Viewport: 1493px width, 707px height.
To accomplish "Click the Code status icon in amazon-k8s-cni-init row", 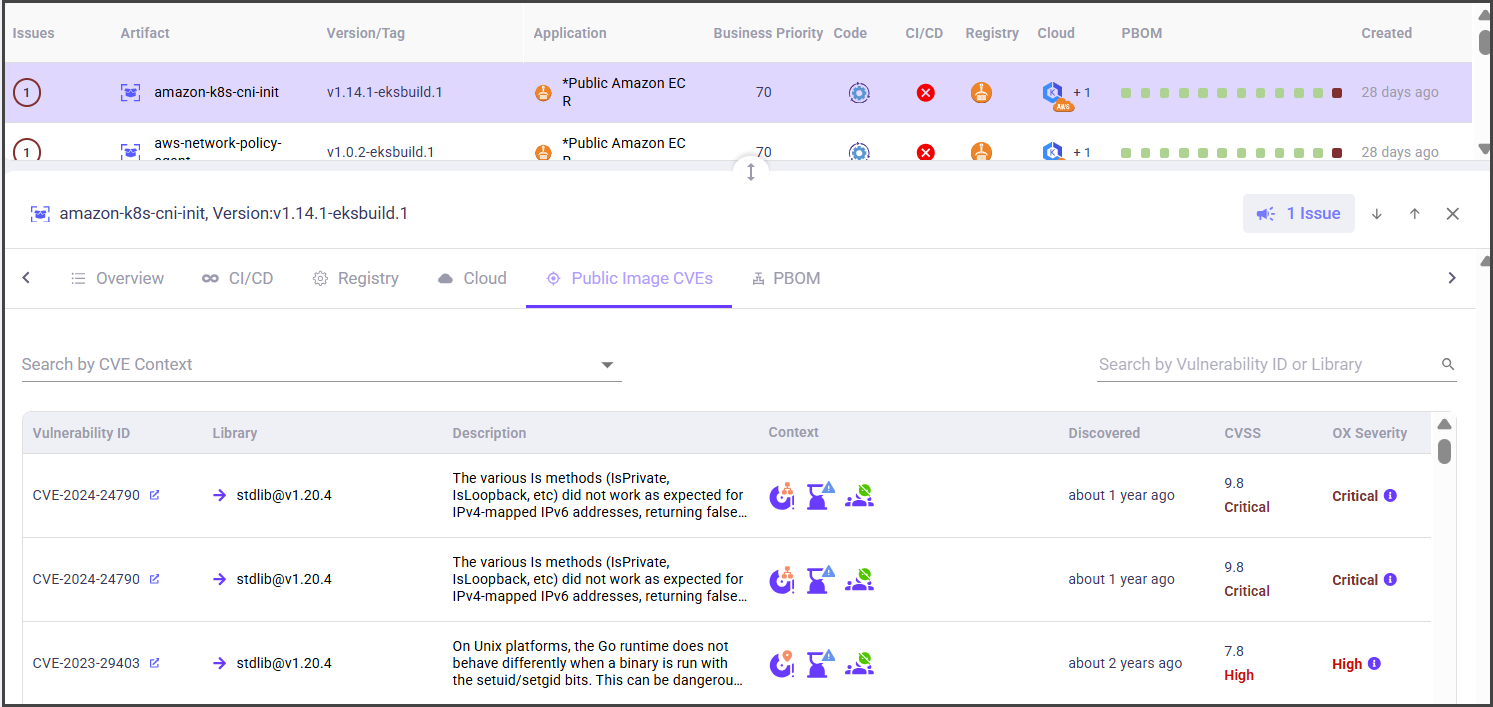I will [x=859, y=93].
